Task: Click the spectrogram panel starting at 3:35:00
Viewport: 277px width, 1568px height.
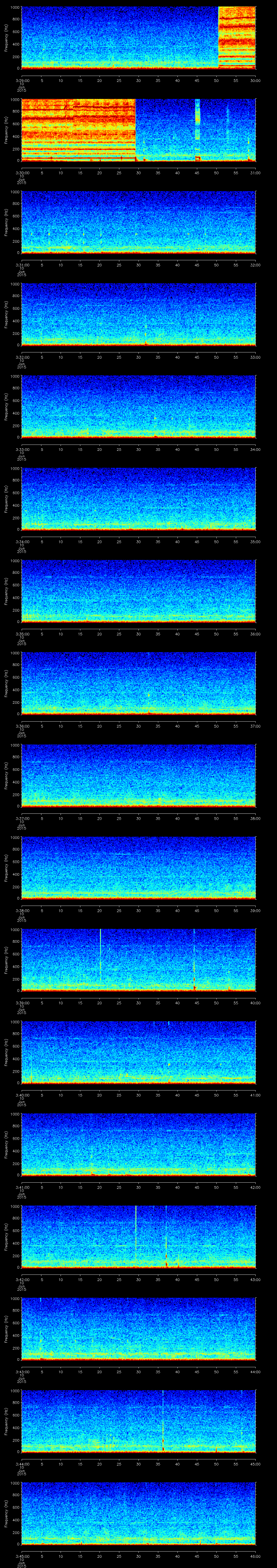Action: coord(139,590)
